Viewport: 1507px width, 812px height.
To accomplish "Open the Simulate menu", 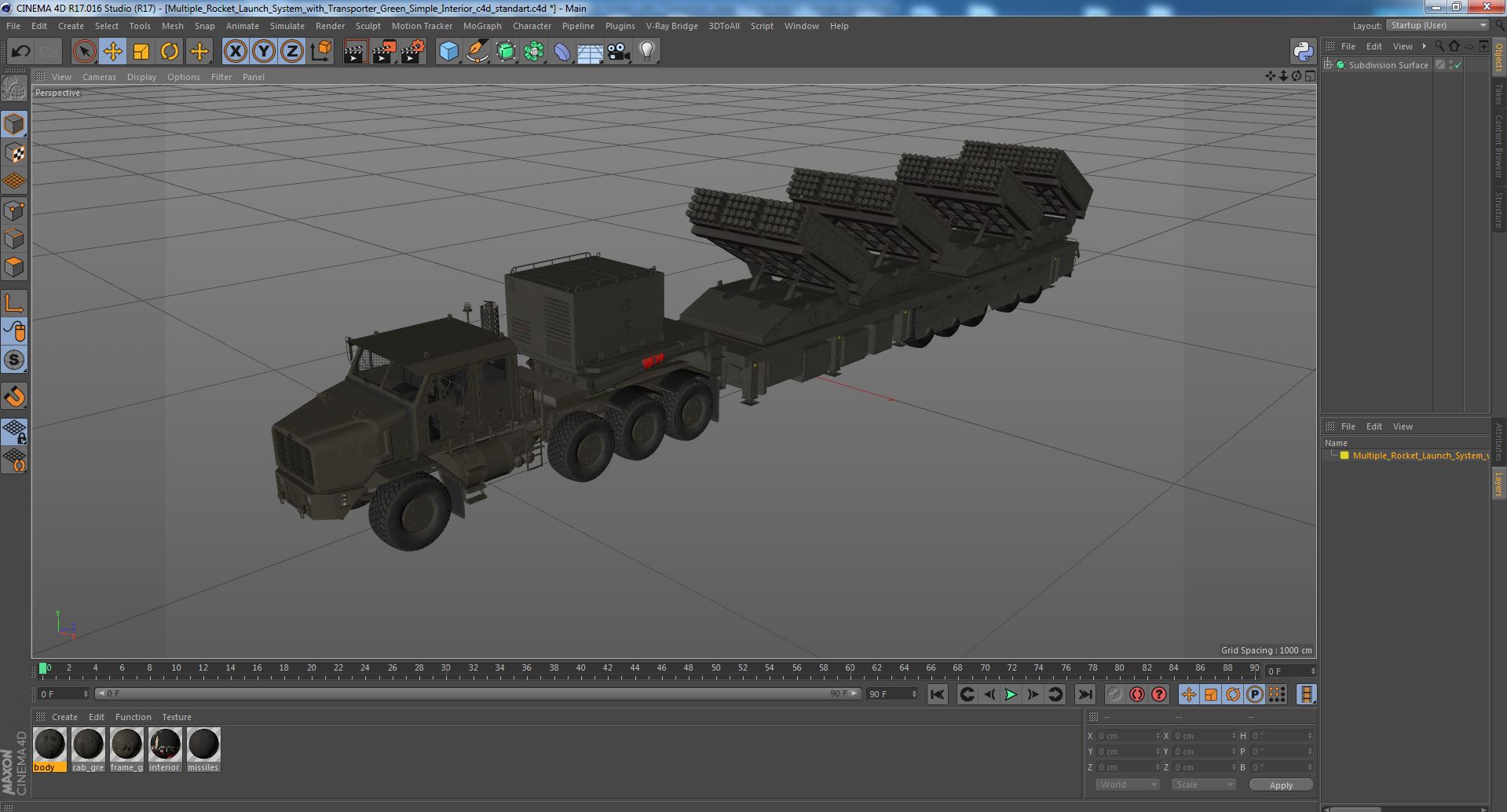I will [x=287, y=26].
